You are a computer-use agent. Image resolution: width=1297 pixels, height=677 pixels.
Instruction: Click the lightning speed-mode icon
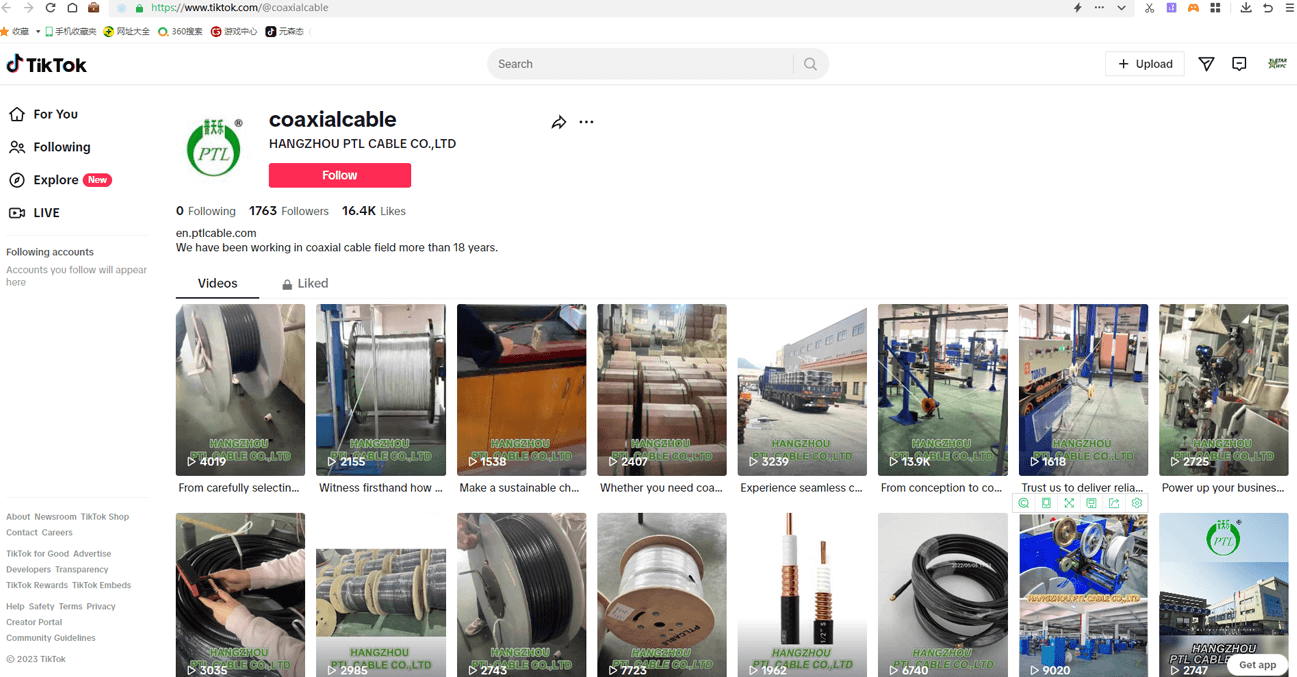pos(1077,8)
